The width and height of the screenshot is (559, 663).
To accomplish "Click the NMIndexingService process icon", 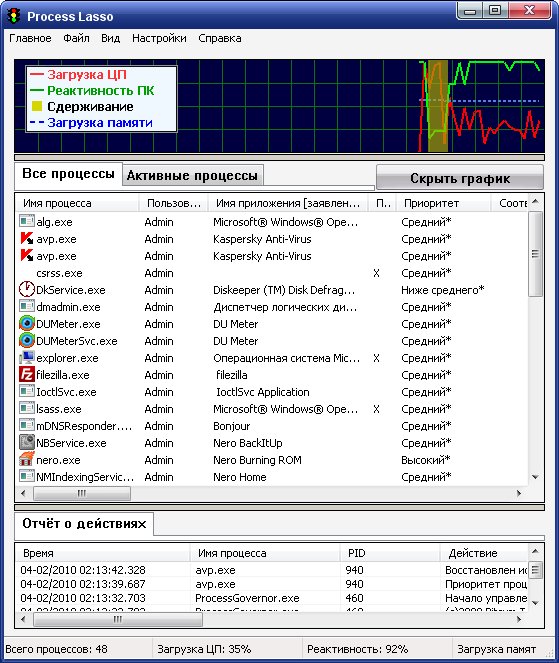I will pos(27,476).
